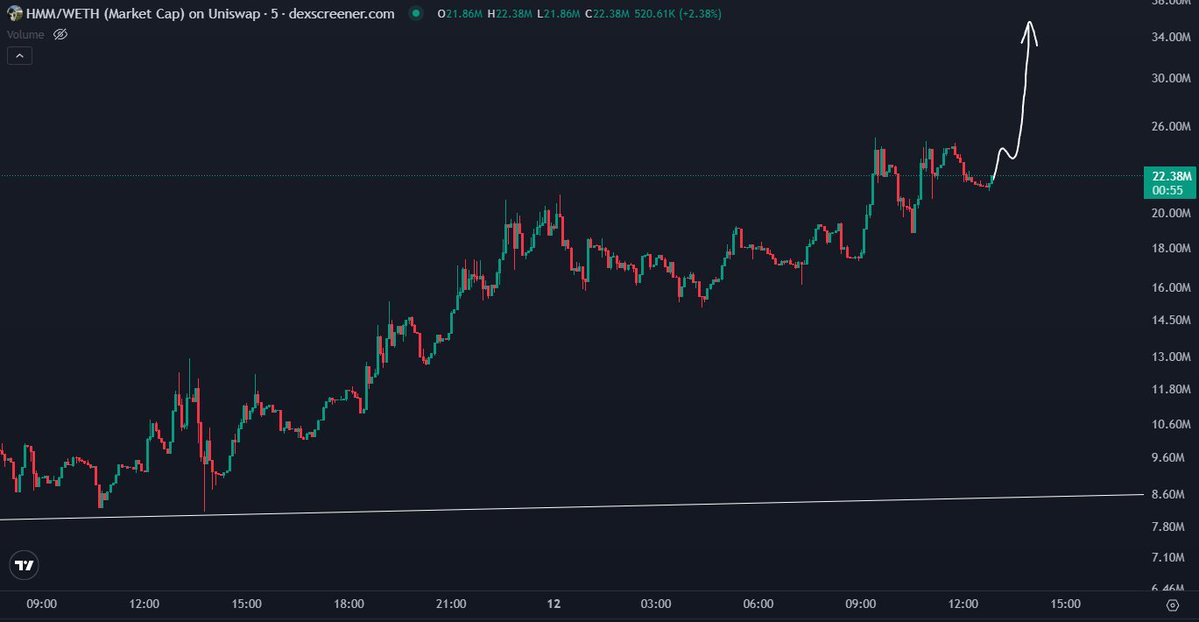The image size is (1199, 622).
Task: Click the 12:00 label after date 12 on the time axis
Action: 963,604
